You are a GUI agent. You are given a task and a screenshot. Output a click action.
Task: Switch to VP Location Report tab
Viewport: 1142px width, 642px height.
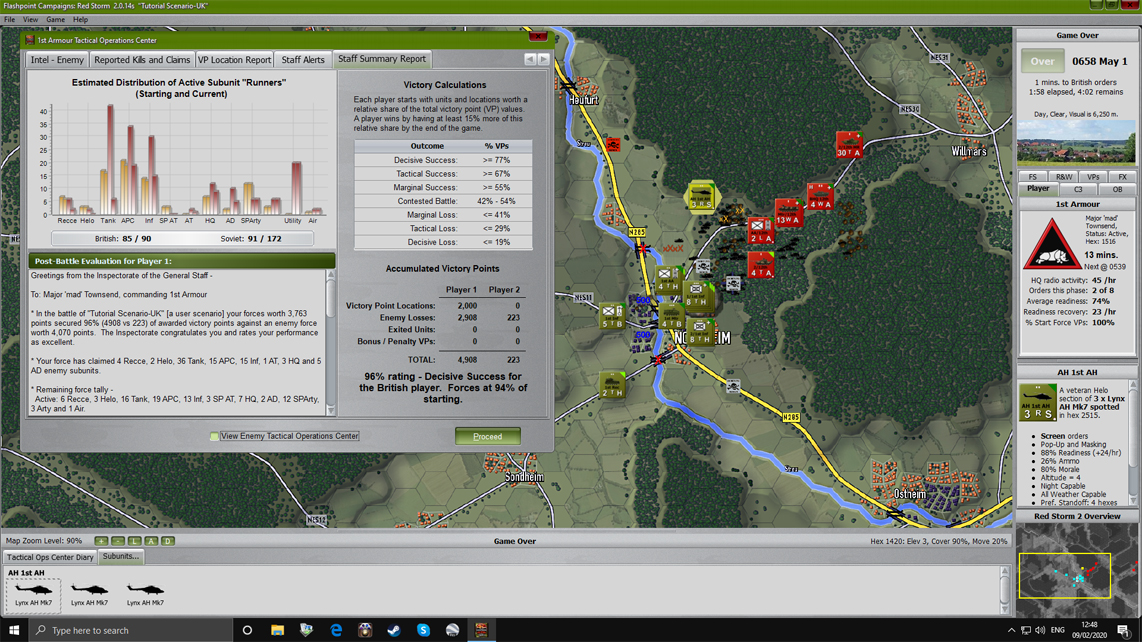click(x=235, y=60)
